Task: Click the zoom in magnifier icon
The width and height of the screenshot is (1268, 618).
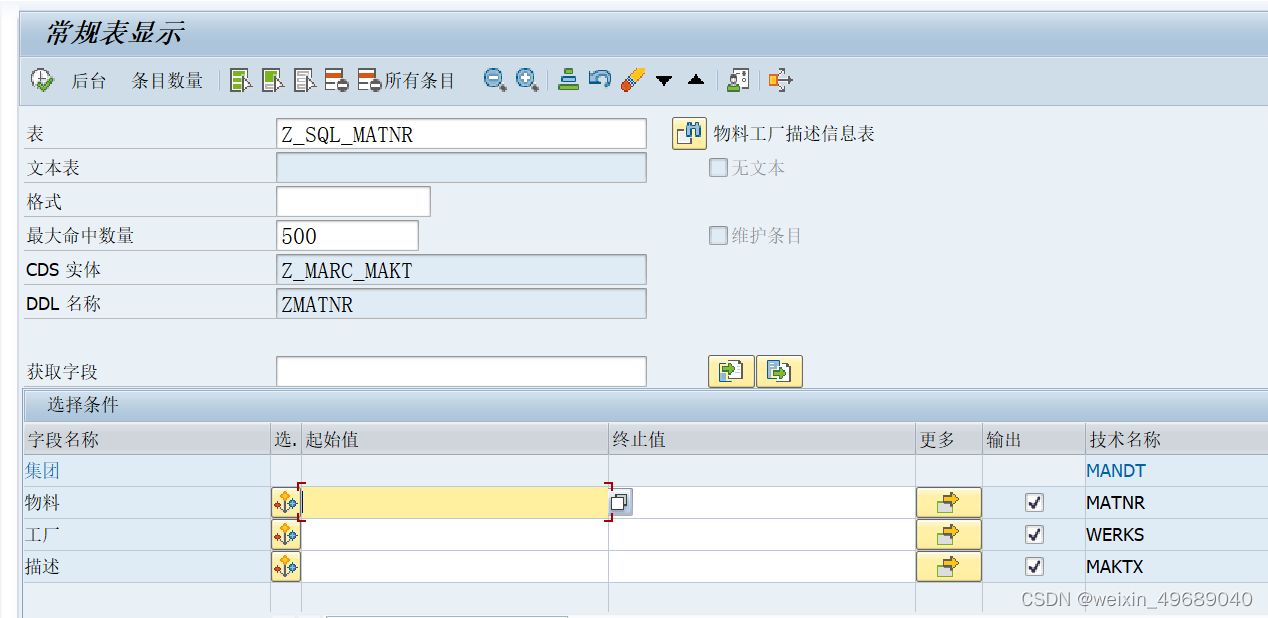Action: coord(527,80)
